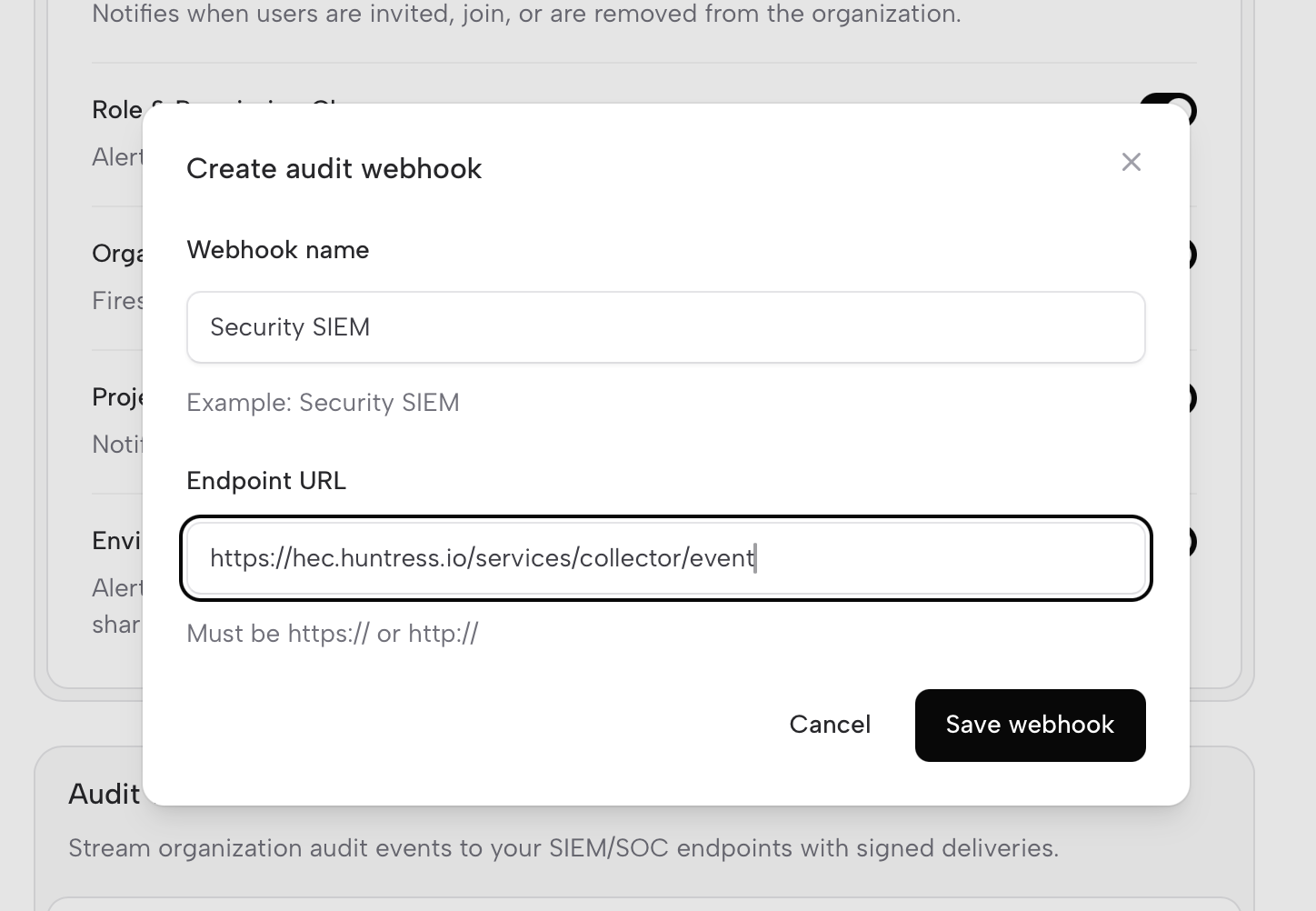Click the Must be https:// helper text
The image size is (1316, 911).
pyautogui.click(x=333, y=634)
